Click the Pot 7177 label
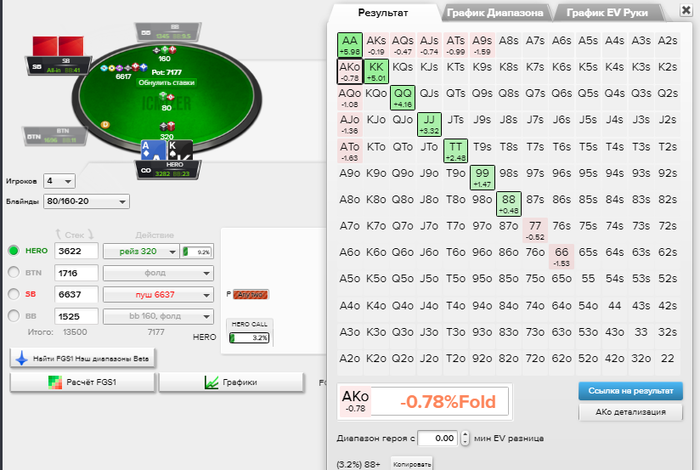The width and height of the screenshot is (700, 470). coord(167,72)
